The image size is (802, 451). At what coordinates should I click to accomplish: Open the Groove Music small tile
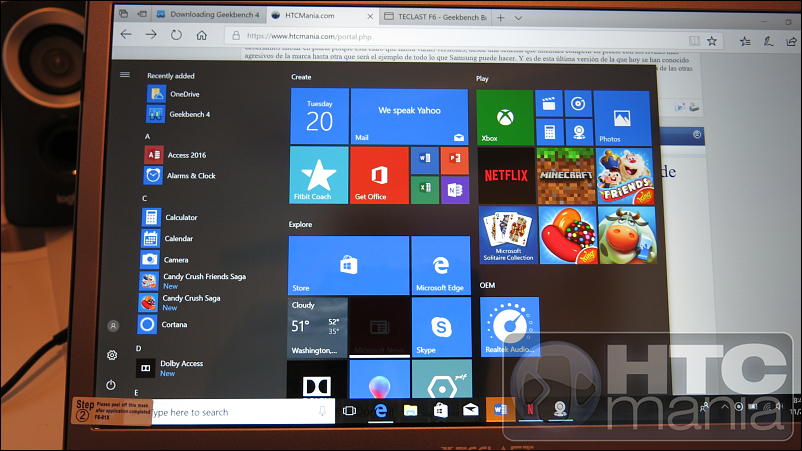pos(578,104)
